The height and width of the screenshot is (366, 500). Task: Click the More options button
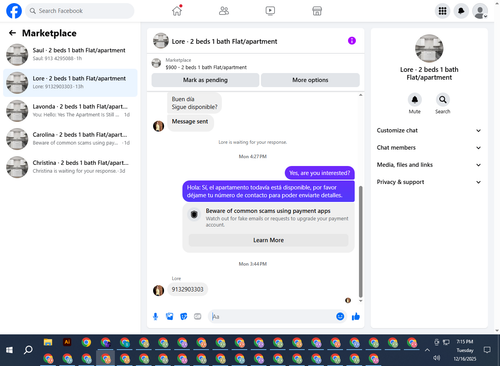click(310, 80)
